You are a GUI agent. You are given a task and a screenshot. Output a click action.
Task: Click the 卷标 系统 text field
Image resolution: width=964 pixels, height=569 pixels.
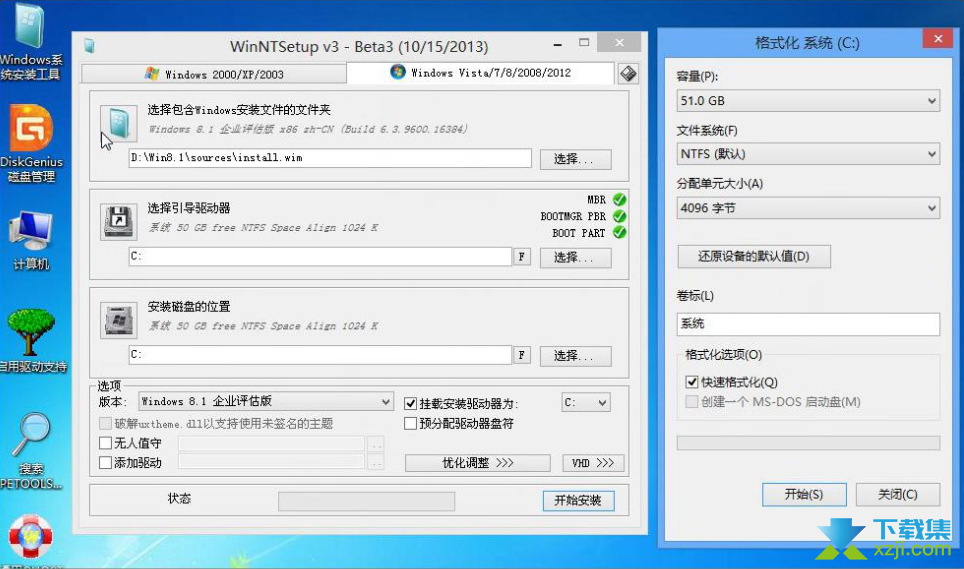point(808,324)
